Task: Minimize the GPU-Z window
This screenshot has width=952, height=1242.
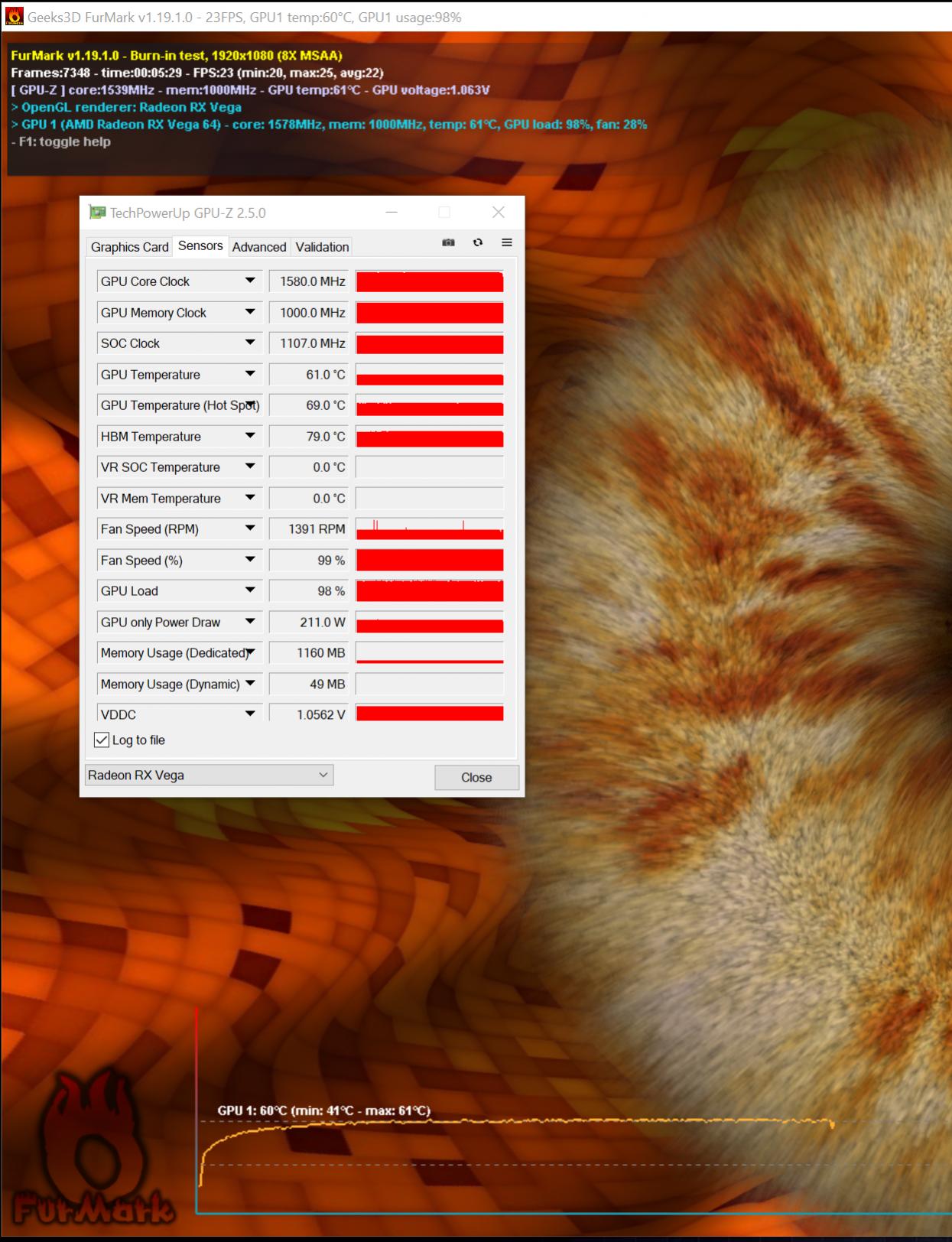Action: point(392,213)
